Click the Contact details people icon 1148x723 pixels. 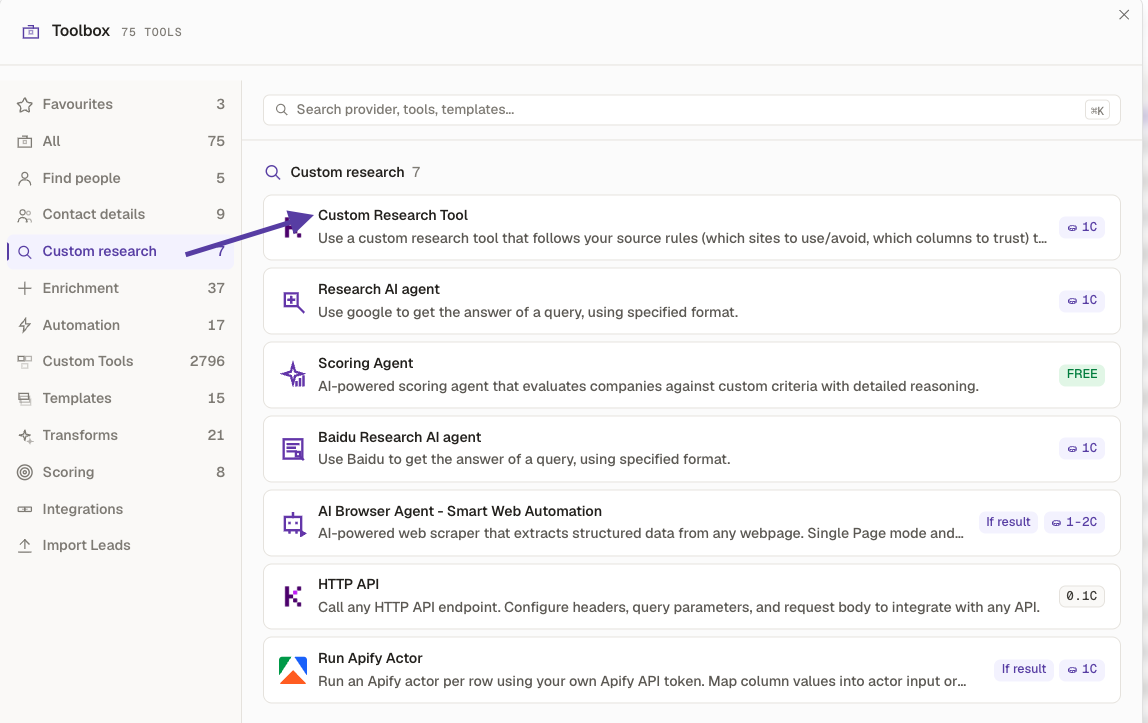pos(25,215)
